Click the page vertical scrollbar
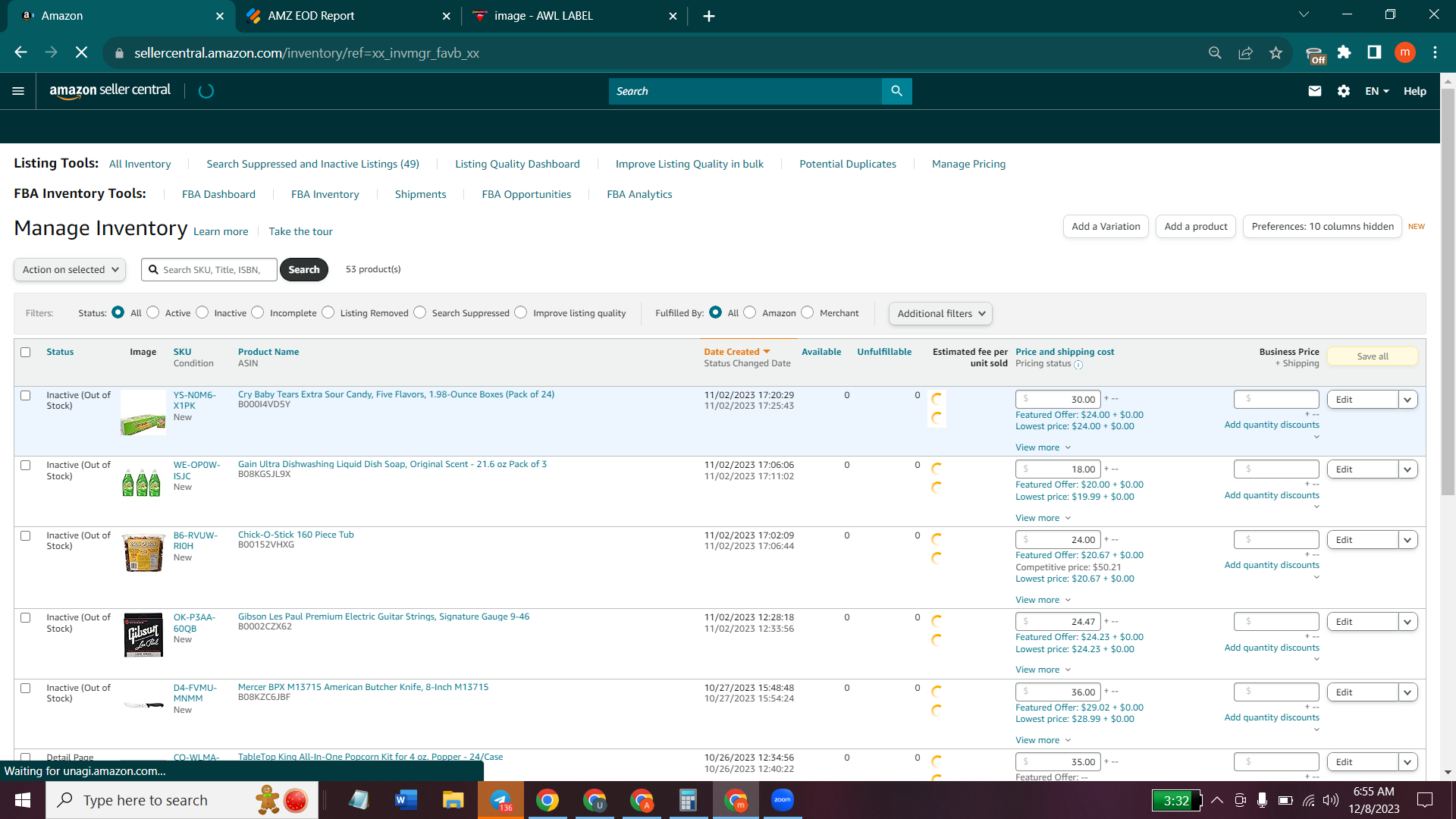The height and width of the screenshot is (819, 1456). point(1448,292)
